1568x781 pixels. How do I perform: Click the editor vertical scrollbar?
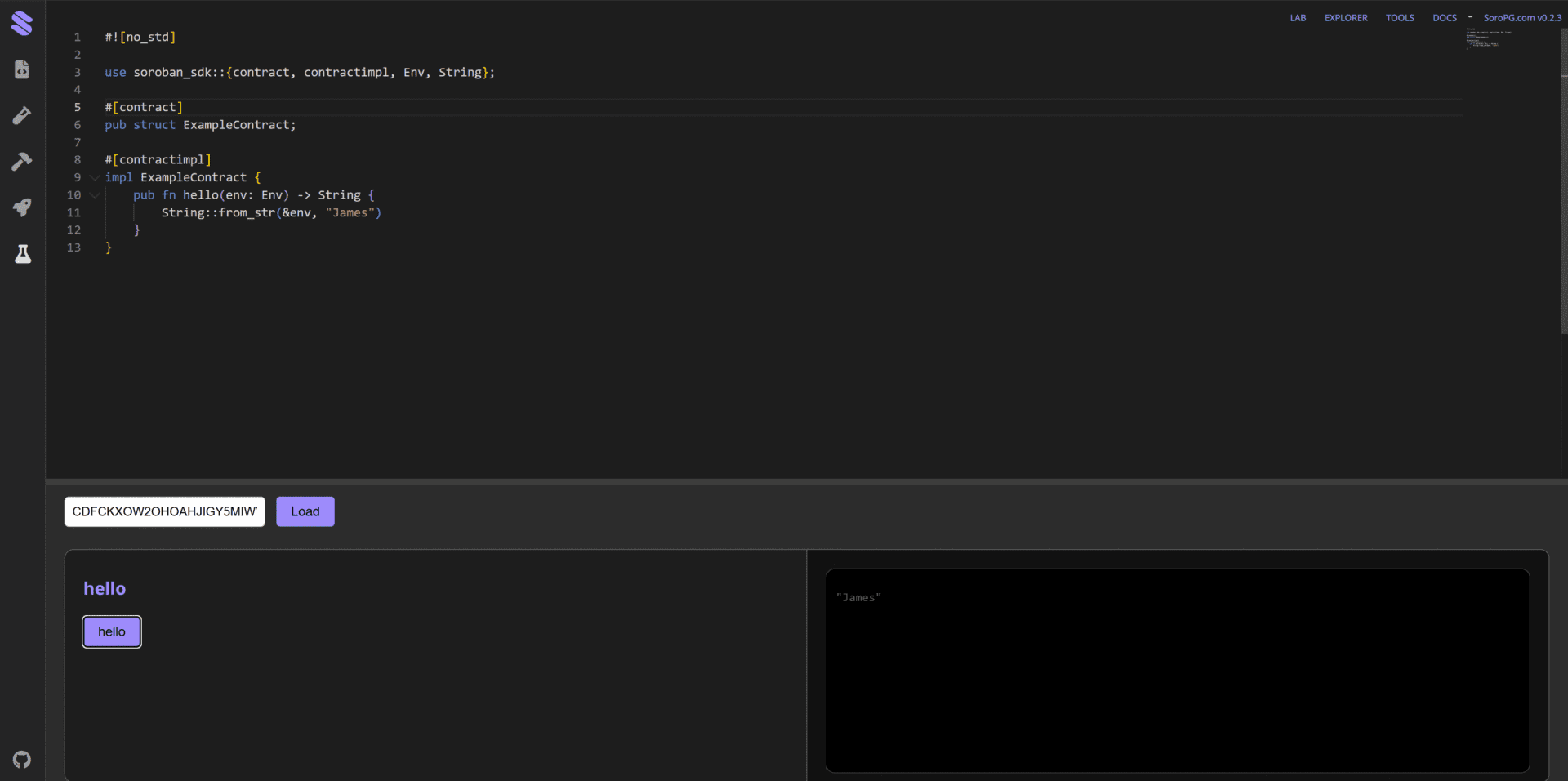1563,180
